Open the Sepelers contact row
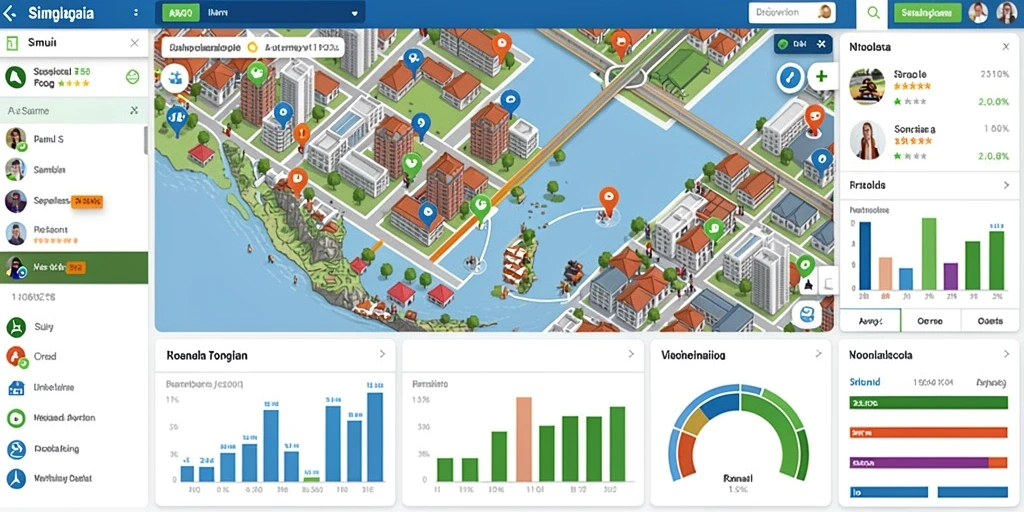Viewport: 1024px width, 512px height. point(74,201)
